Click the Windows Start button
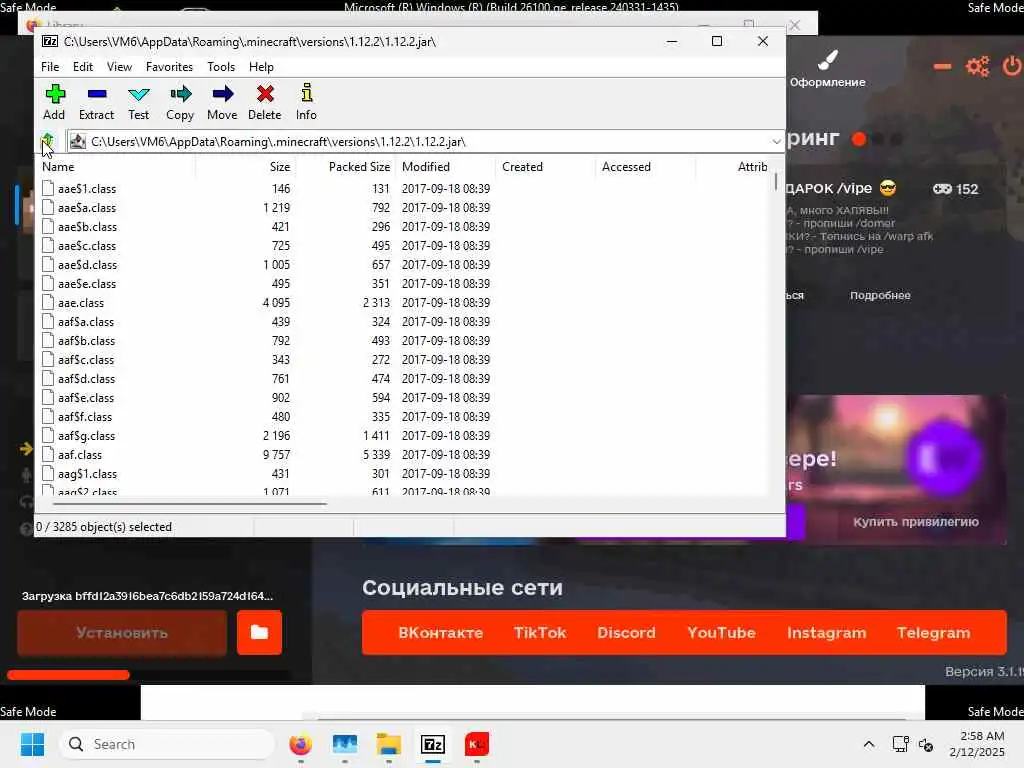The width and height of the screenshot is (1024, 768). click(x=33, y=744)
